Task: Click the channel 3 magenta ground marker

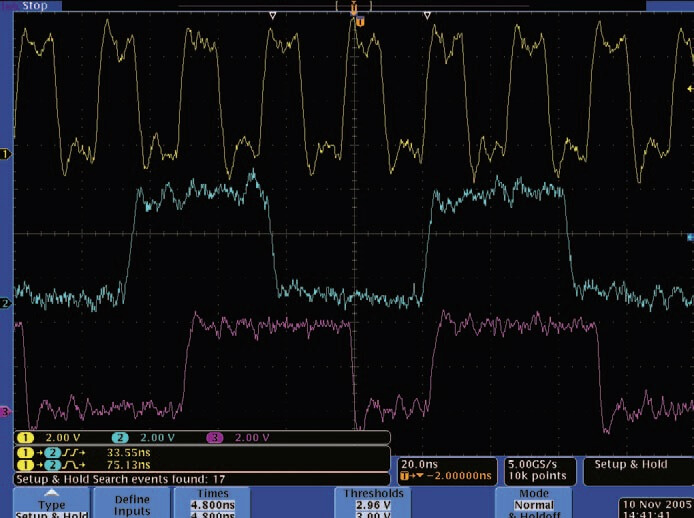Action: 5,411
